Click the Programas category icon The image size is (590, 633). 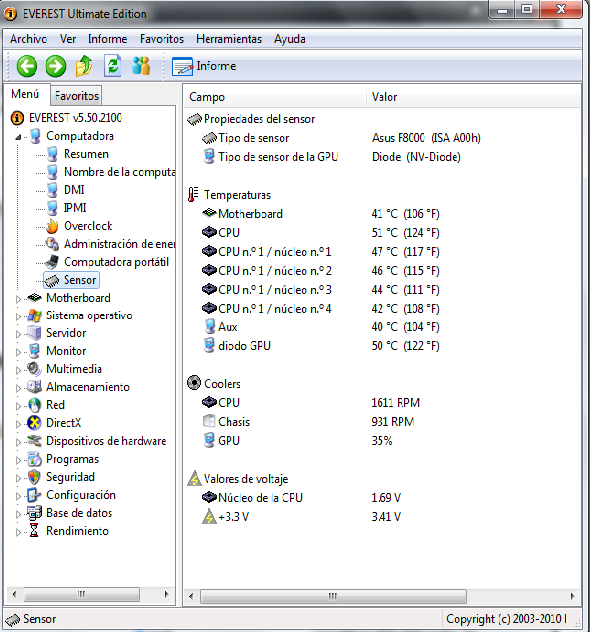[x=34, y=459]
